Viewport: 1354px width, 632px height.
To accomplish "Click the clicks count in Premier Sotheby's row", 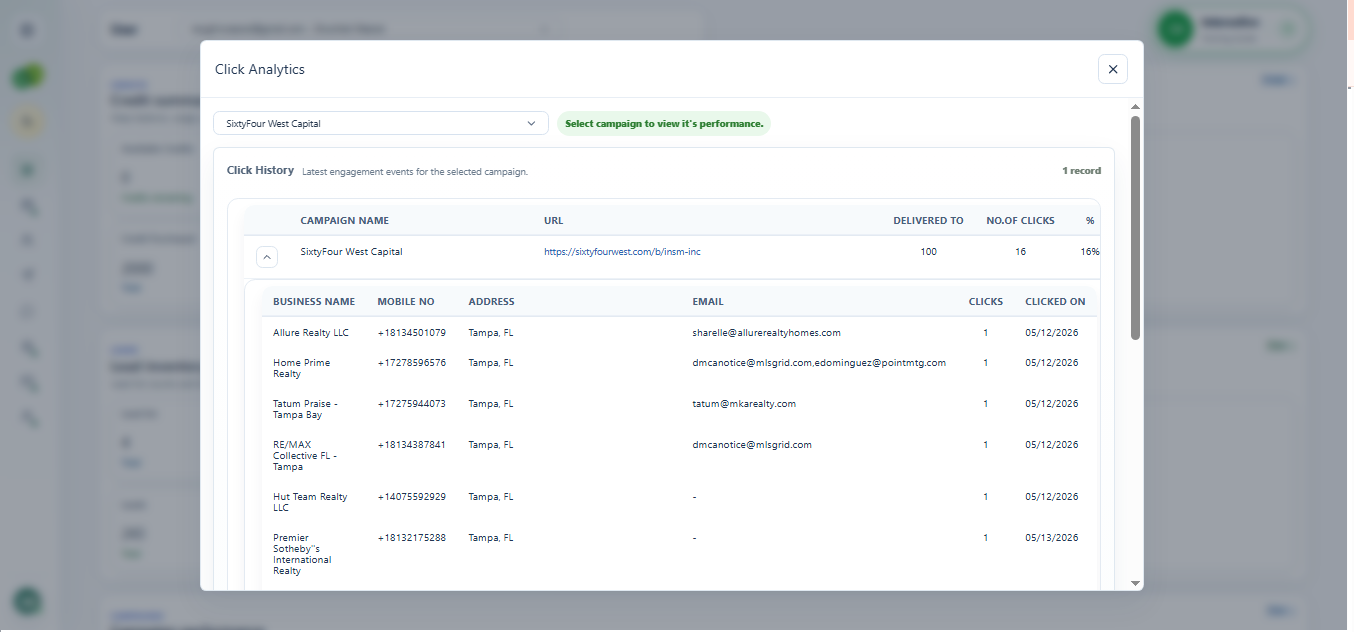I will coord(986,538).
